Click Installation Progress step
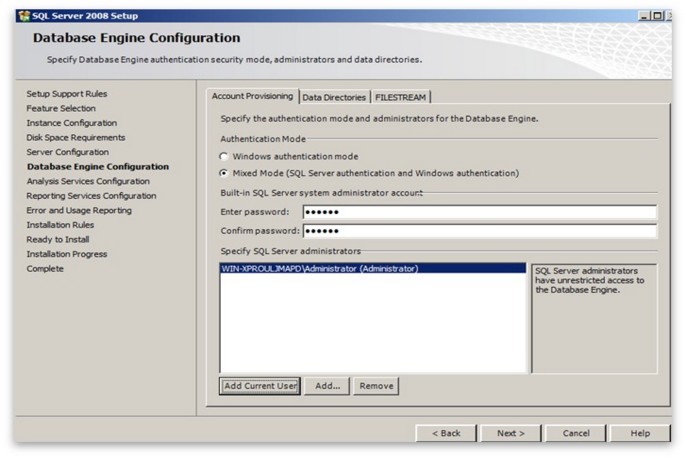686x458 pixels. (66, 254)
